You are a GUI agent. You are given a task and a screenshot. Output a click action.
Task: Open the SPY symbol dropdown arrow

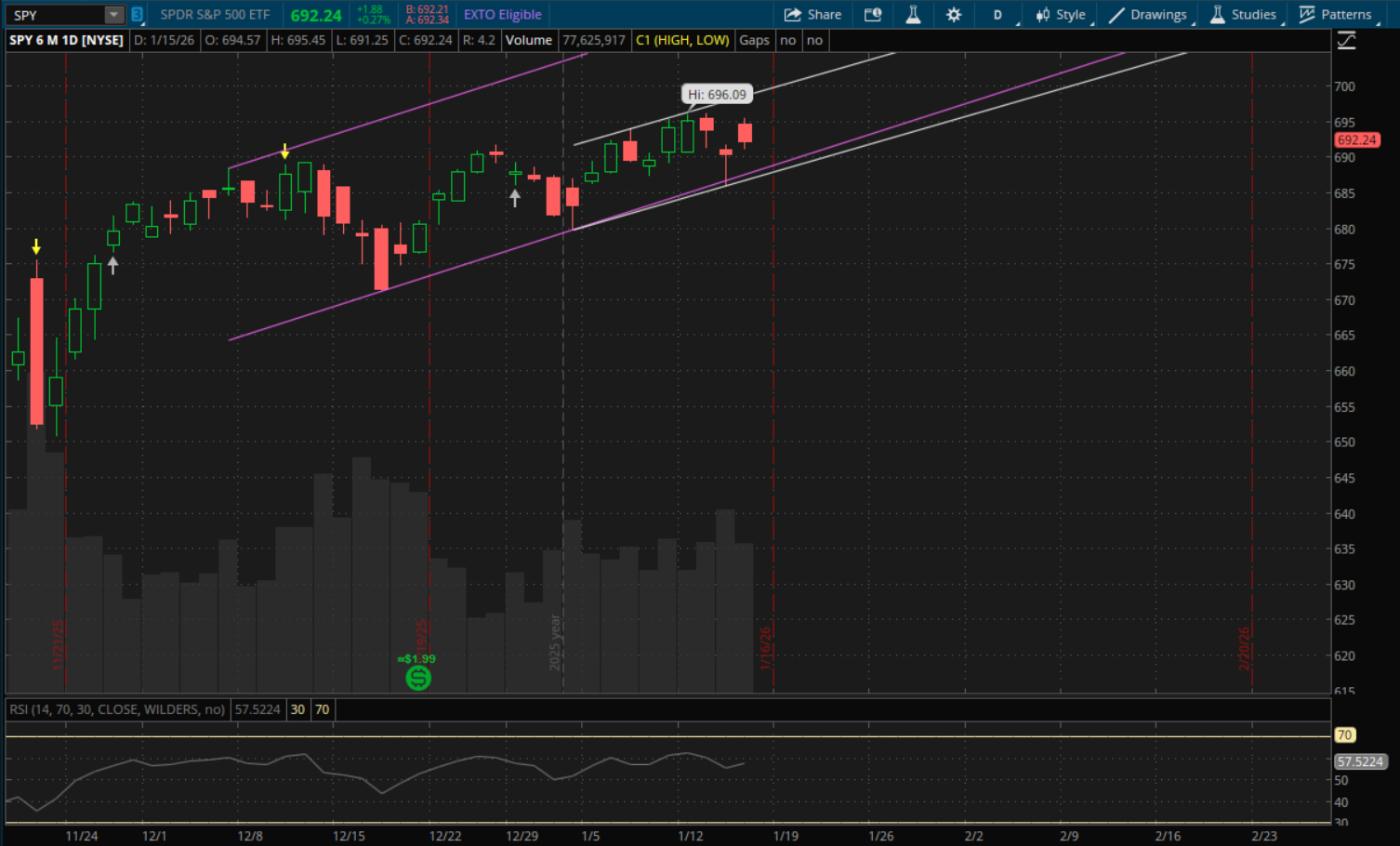click(x=113, y=15)
